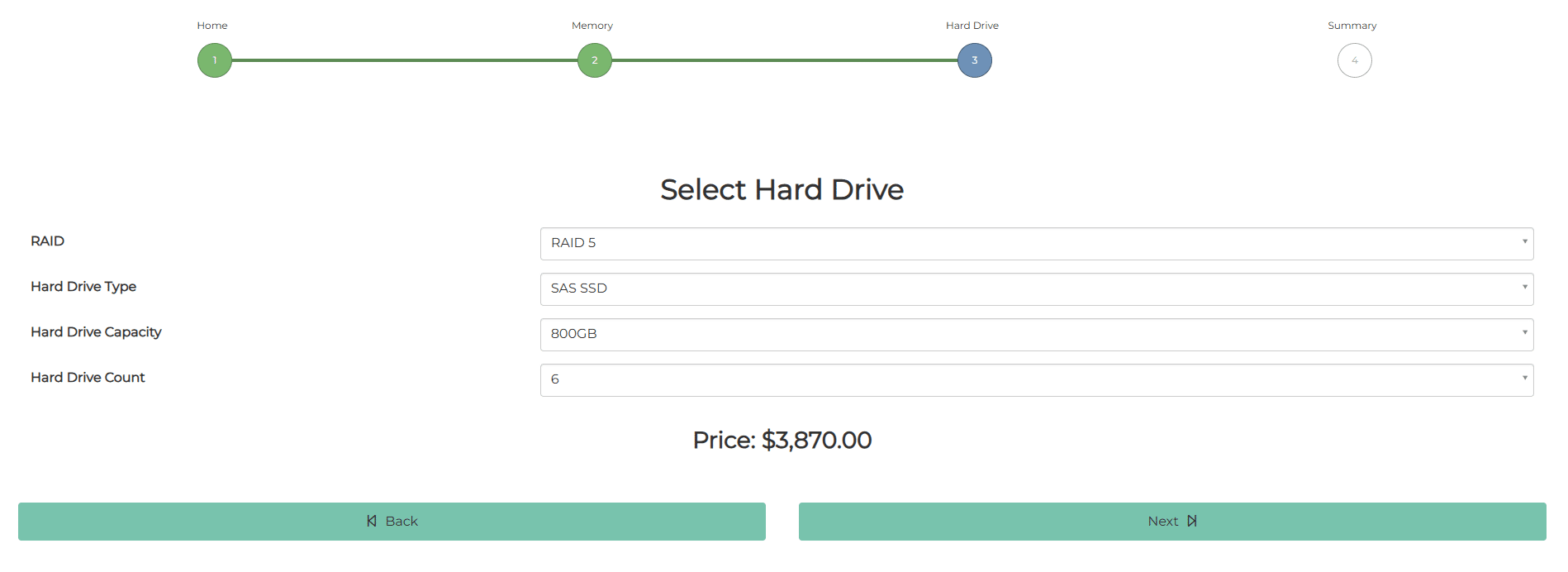This screenshot has height=572, width=1568.
Task: Click the Price $3,870.00 text
Action: pos(782,440)
